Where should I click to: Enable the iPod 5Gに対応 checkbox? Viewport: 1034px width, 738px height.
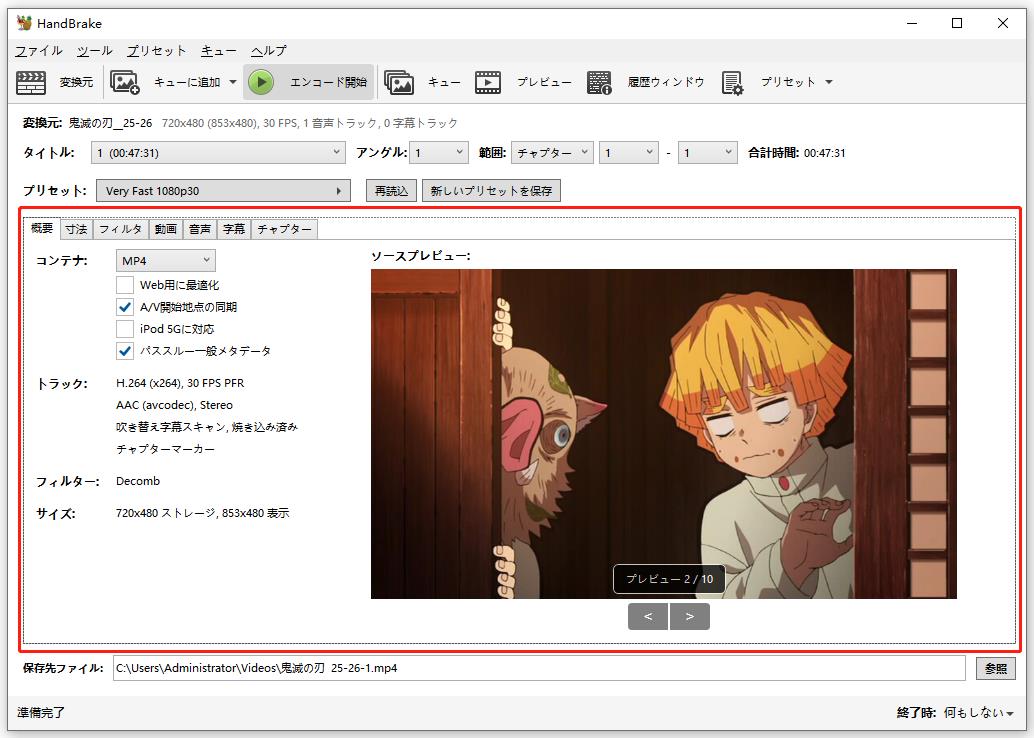(125, 328)
